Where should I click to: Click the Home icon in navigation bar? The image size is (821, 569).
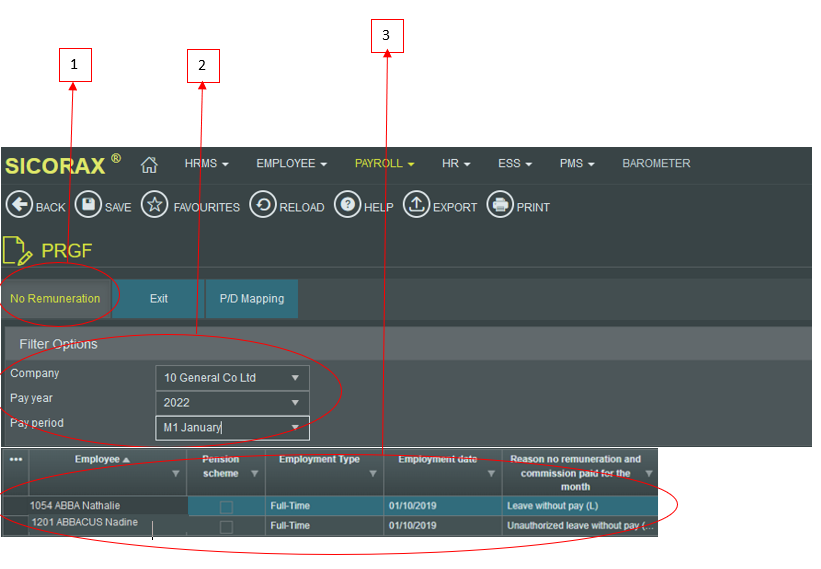149,164
